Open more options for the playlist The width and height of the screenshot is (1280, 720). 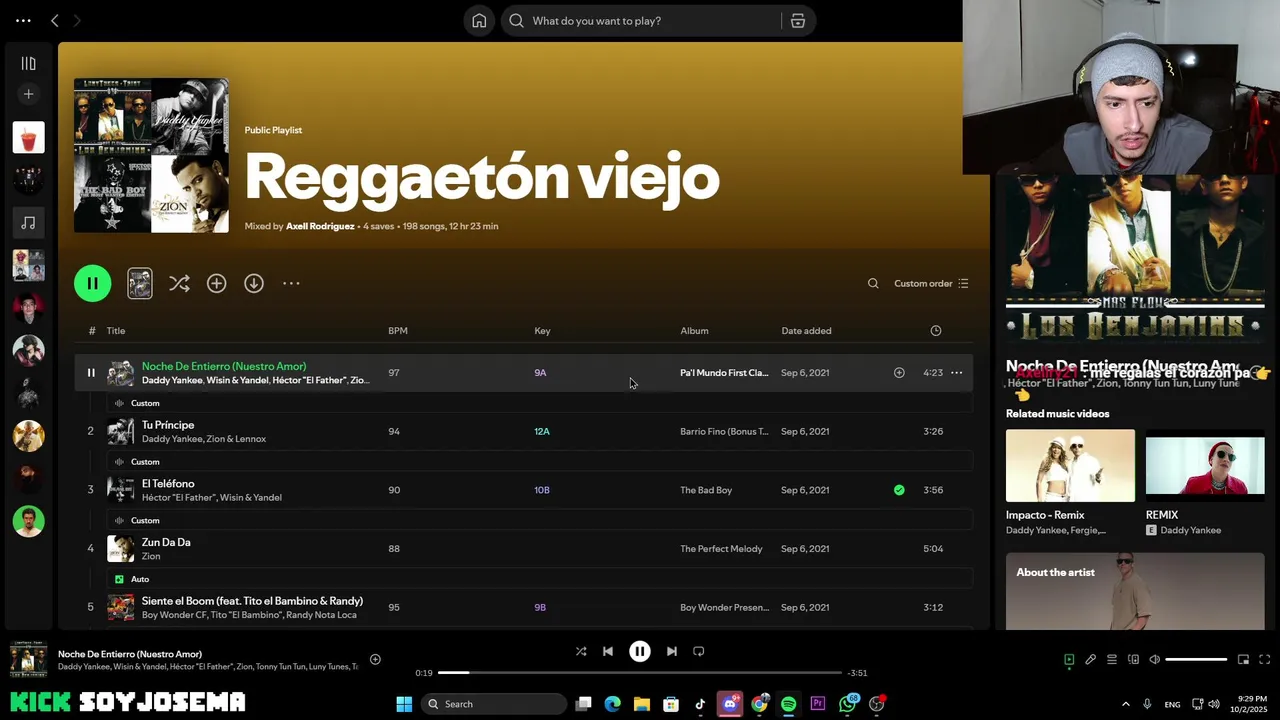291,283
